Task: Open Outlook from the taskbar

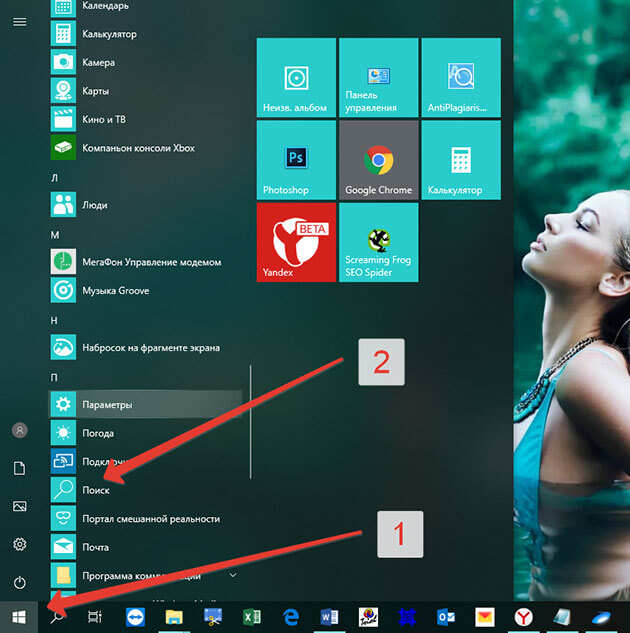Action: 446,617
